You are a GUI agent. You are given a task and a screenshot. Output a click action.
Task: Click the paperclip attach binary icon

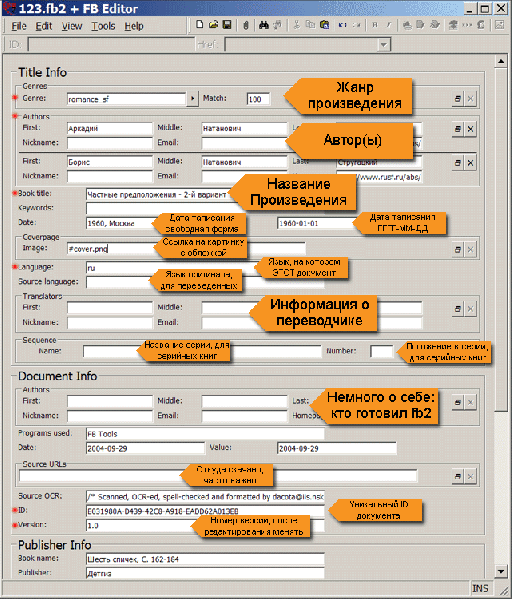(246, 25)
